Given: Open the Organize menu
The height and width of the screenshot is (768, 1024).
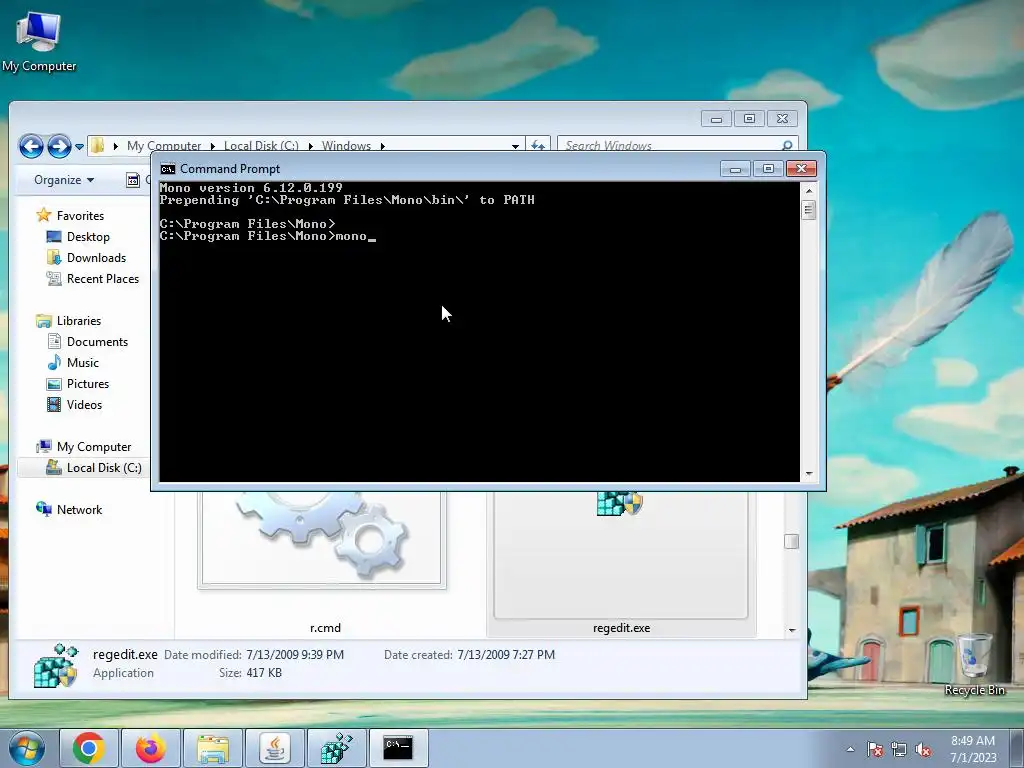Looking at the screenshot, I should coord(64,180).
